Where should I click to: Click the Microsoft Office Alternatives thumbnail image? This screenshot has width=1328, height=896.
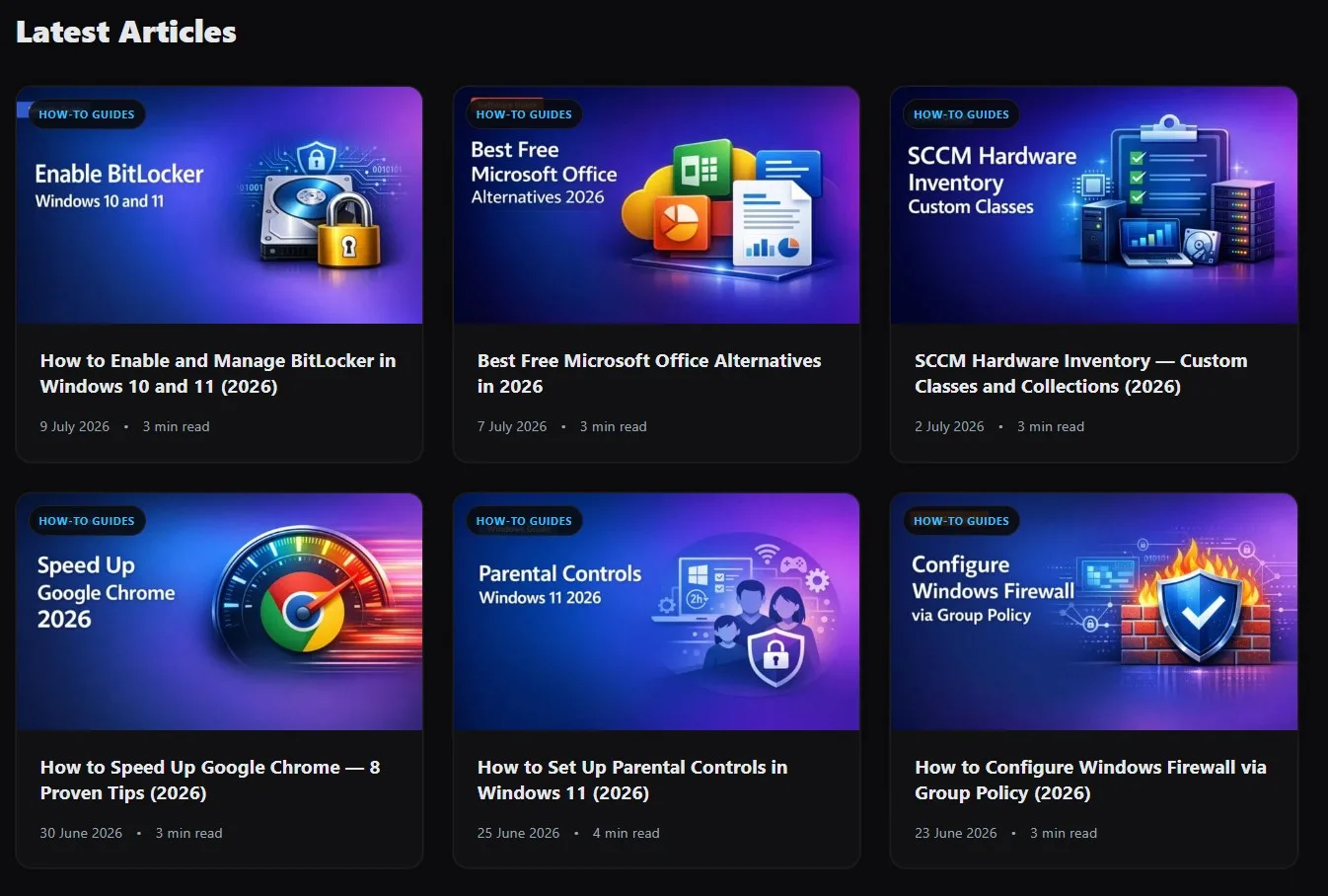coord(656,205)
